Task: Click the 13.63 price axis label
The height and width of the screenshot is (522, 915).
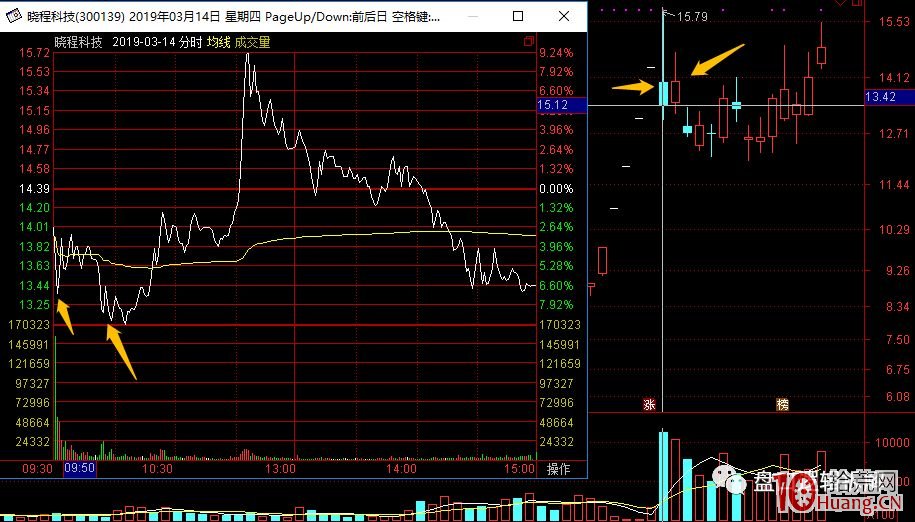Action: coord(34,266)
